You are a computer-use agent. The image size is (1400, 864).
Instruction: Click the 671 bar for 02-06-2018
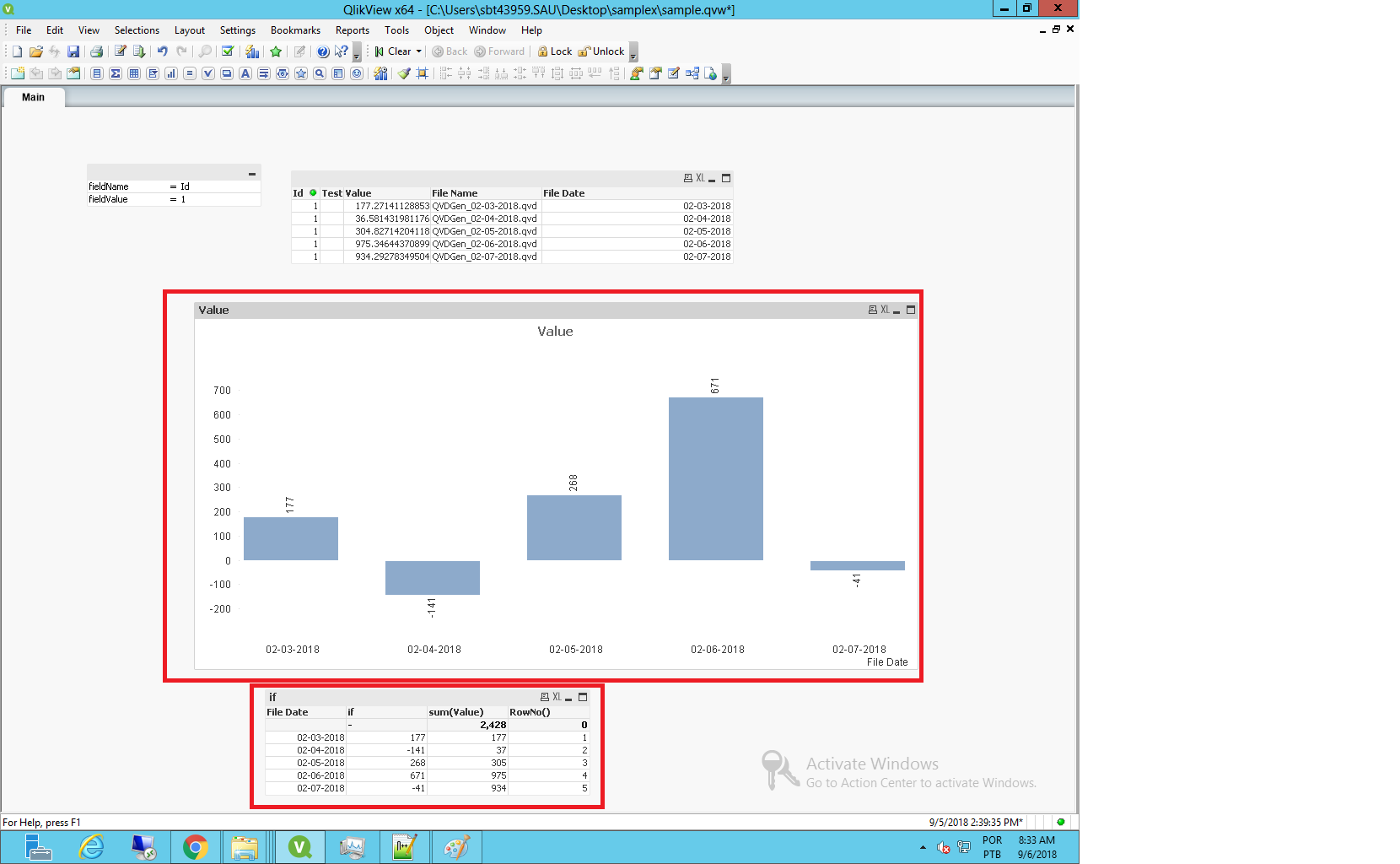point(716,478)
